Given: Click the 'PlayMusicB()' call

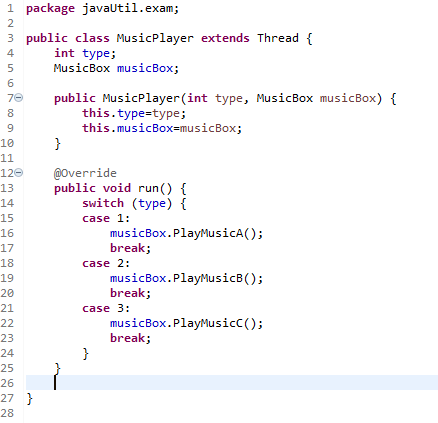Looking at the screenshot, I should tap(215, 279).
